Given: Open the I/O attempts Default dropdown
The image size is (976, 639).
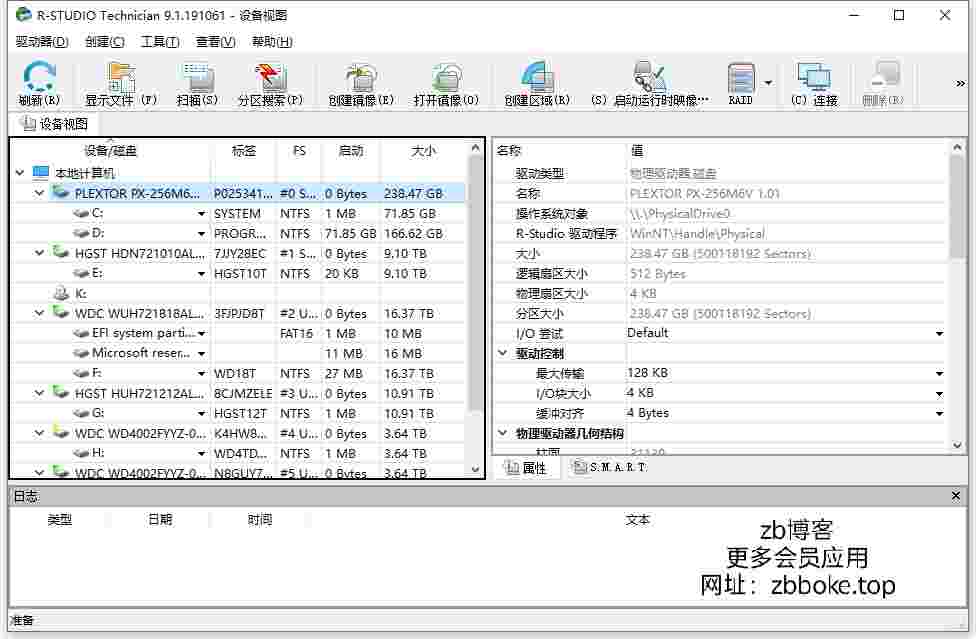Looking at the screenshot, I should (939, 333).
